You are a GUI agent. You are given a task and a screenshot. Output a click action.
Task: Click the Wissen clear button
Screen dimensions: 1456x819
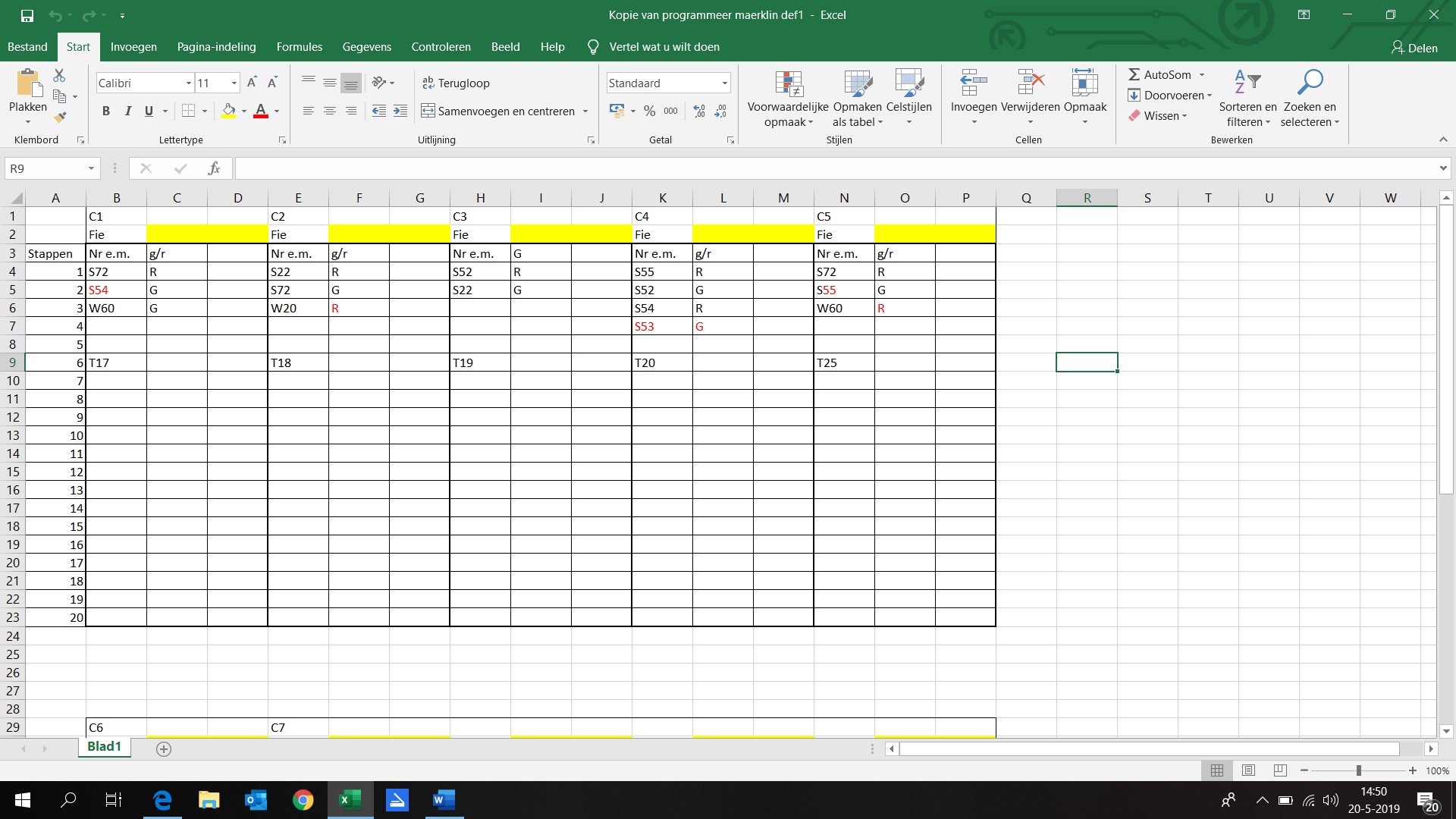pos(1157,116)
